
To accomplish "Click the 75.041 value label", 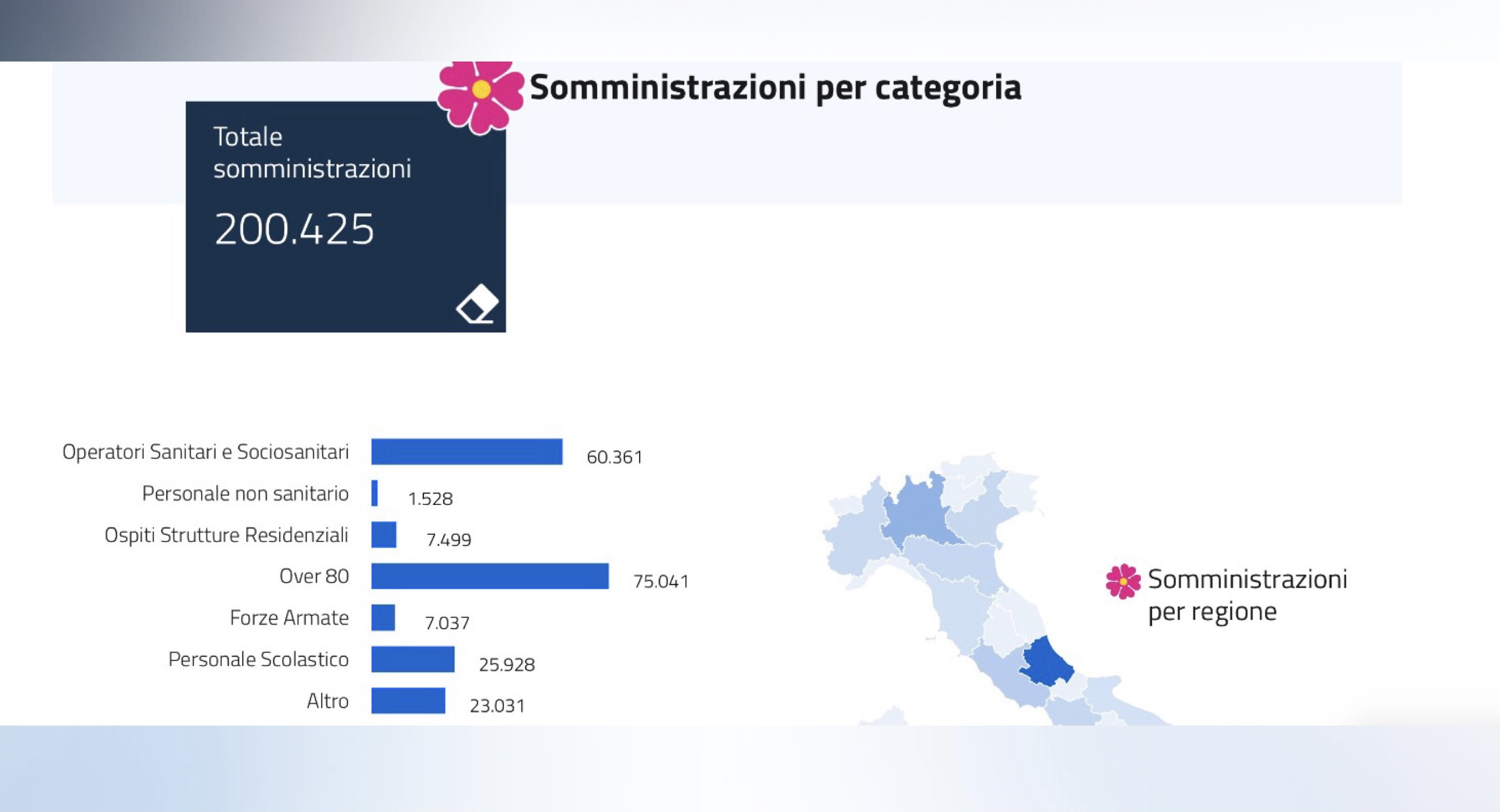I will [x=661, y=582].
